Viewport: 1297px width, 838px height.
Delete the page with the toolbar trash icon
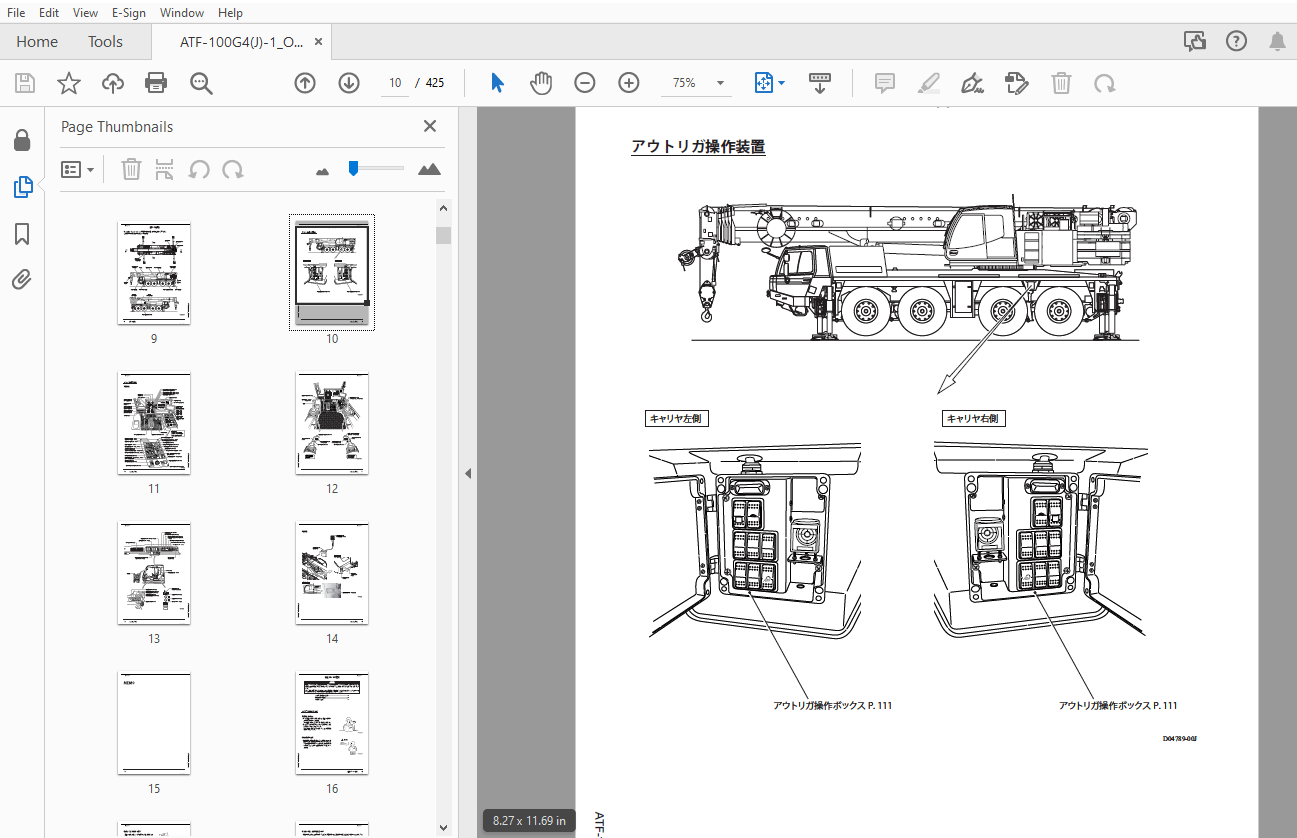tap(1061, 83)
